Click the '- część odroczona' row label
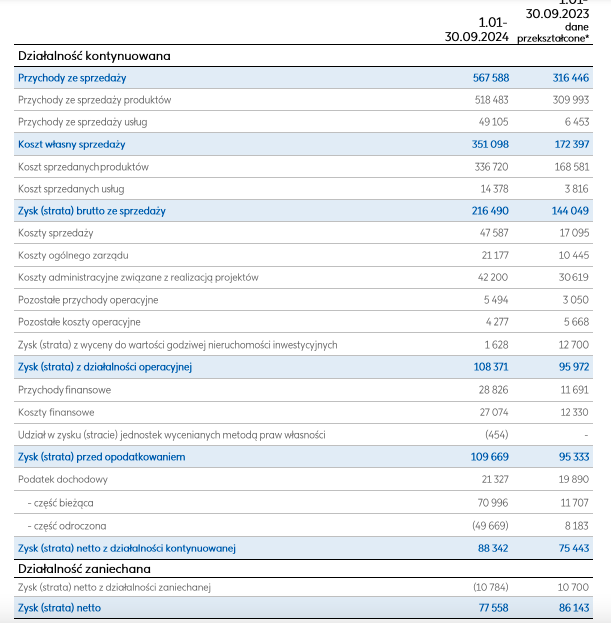Viewport: 611px width, 623px height. pos(67,526)
